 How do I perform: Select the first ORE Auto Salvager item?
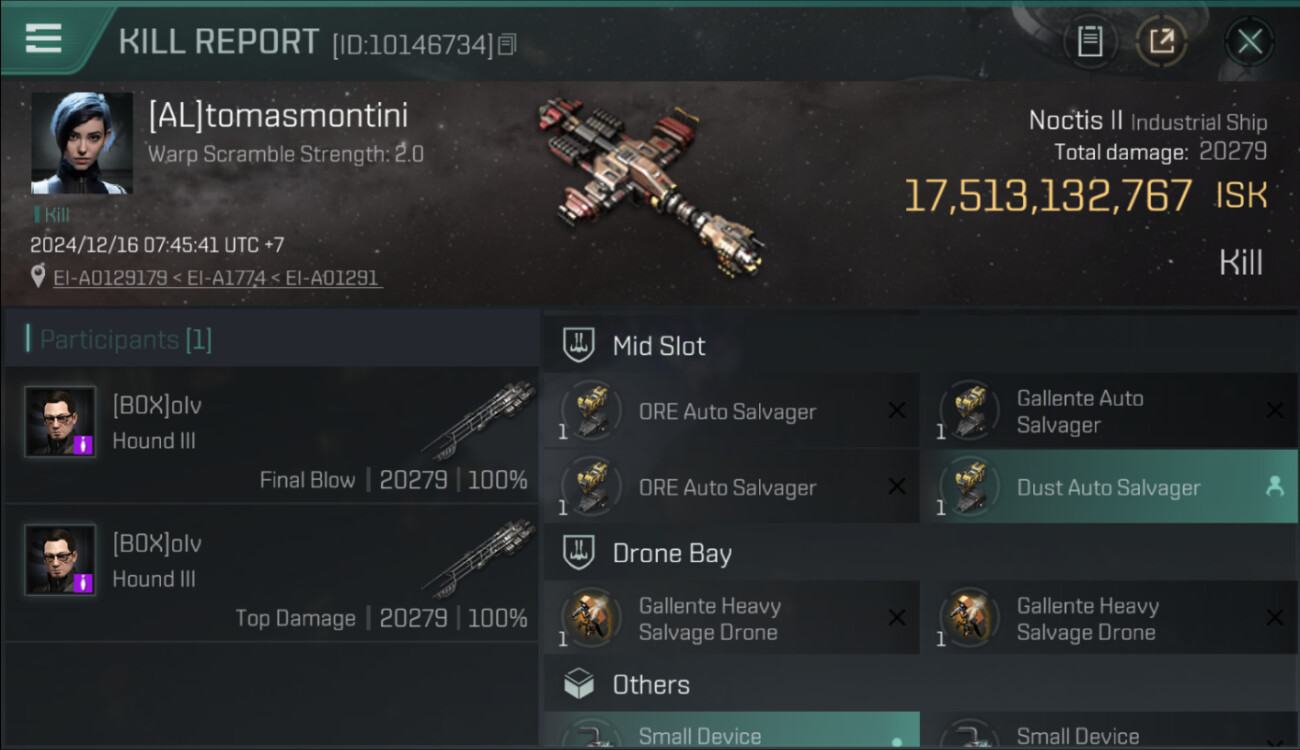click(730, 412)
